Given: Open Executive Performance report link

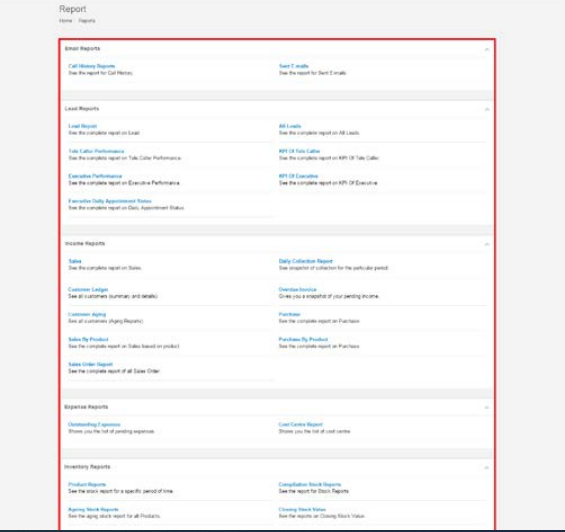Looking at the screenshot, I should pyautogui.click(x=95, y=176).
